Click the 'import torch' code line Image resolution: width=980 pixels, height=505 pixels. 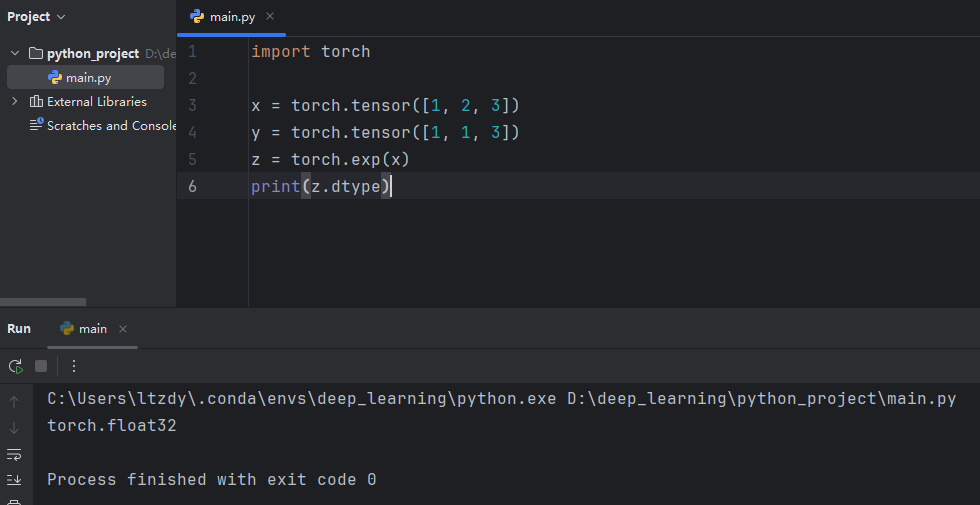point(311,52)
